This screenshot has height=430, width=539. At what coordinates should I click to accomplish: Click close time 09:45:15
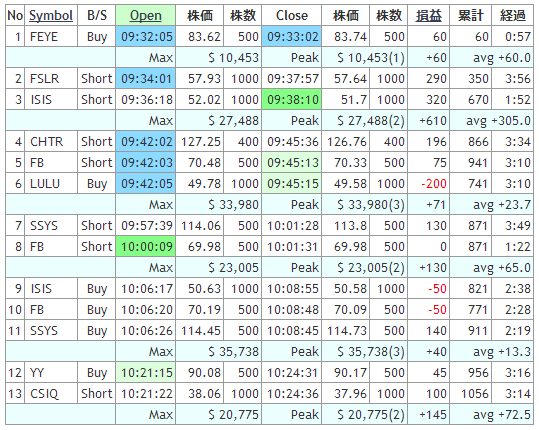[x=292, y=184]
